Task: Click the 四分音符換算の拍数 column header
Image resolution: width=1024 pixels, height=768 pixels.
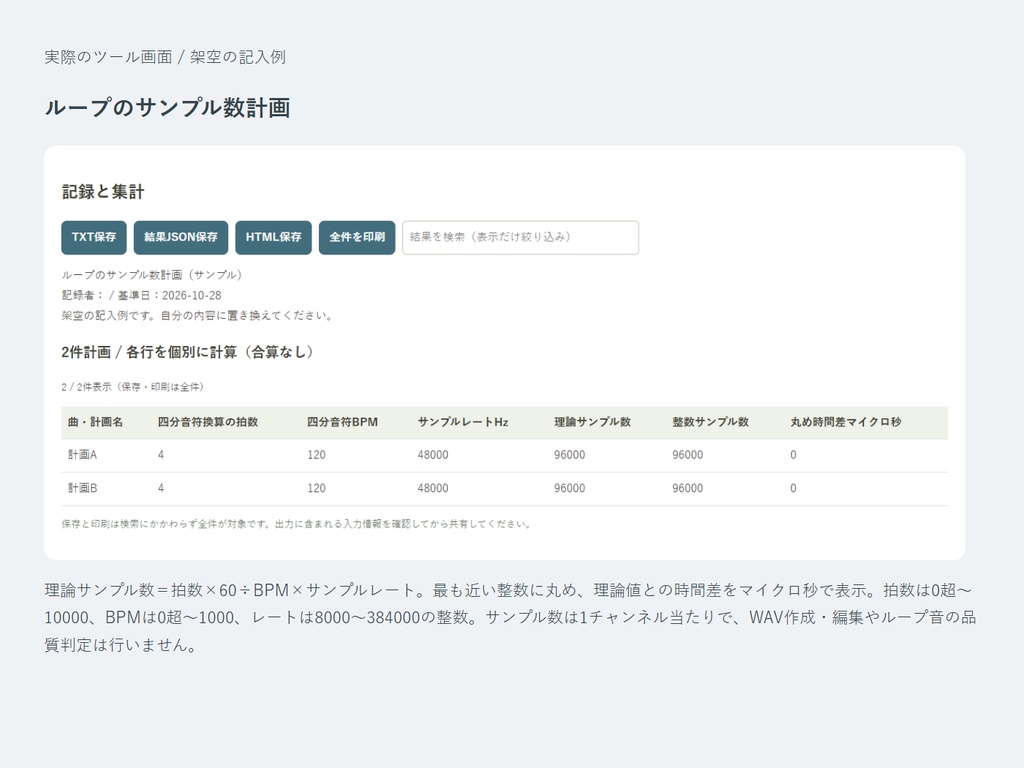Action: (208, 422)
